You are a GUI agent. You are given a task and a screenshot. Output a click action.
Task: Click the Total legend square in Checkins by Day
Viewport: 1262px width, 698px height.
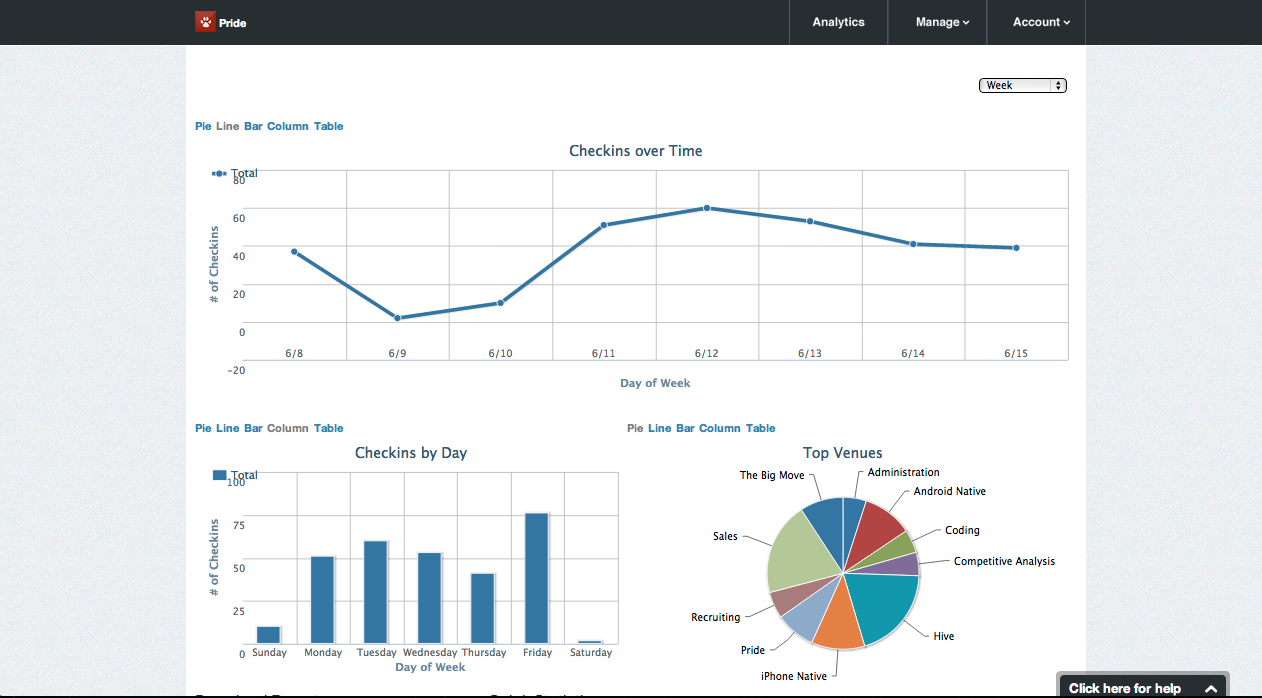220,476
